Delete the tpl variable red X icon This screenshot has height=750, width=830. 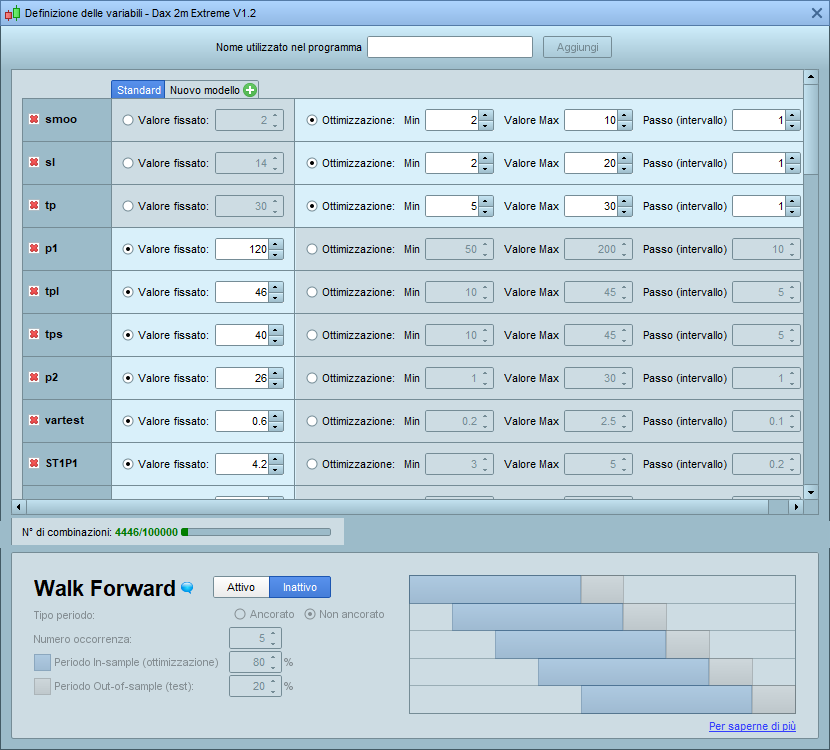[x=34, y=291]
